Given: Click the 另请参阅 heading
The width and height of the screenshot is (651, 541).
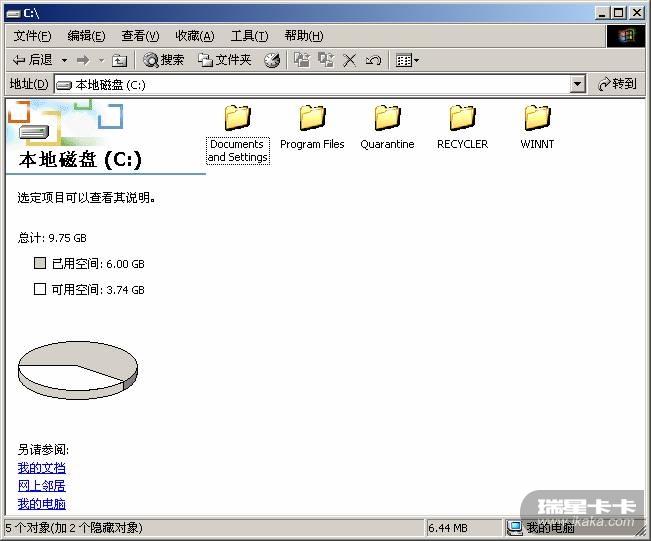Looking at the screenshot, I should point(43,450).
